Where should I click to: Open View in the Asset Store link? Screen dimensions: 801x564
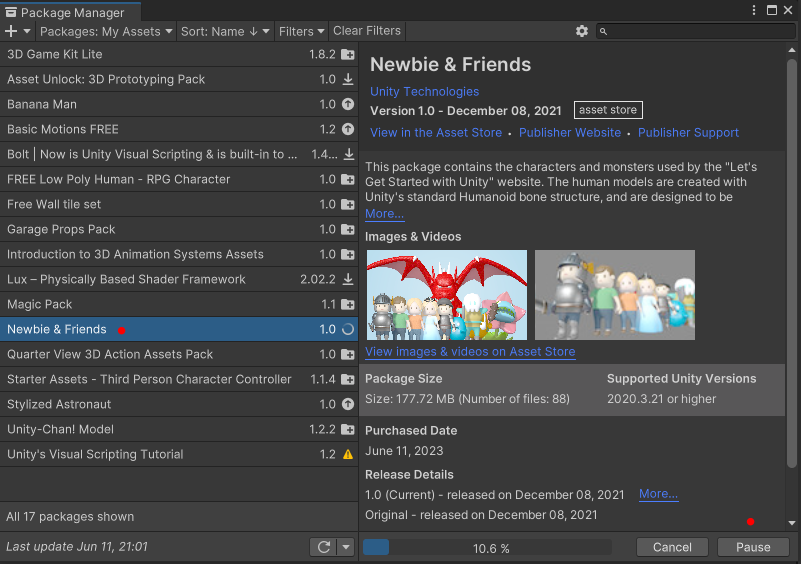[x=436, y=133]
